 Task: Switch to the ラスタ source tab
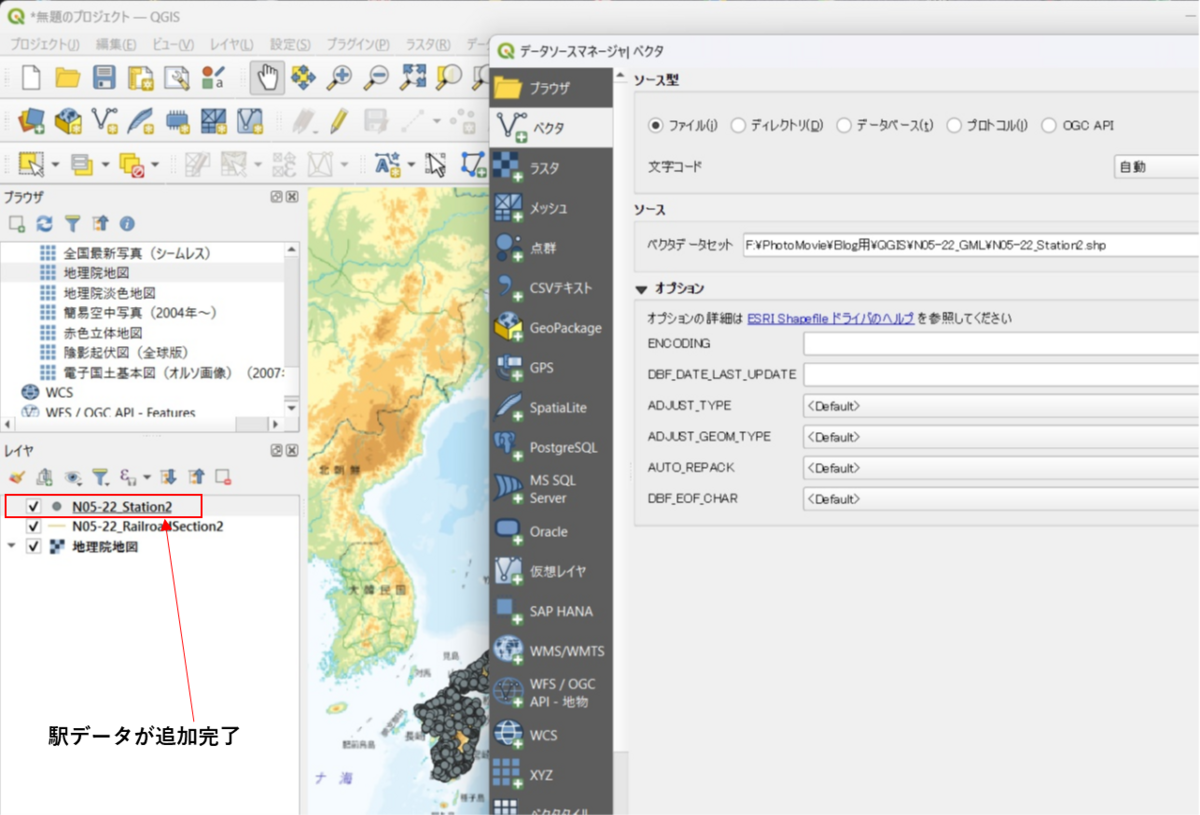pos(551,168)
